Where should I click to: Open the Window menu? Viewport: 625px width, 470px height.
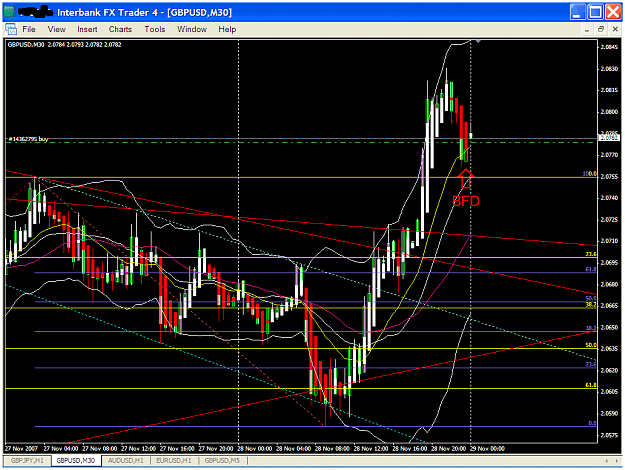point(192,29)
